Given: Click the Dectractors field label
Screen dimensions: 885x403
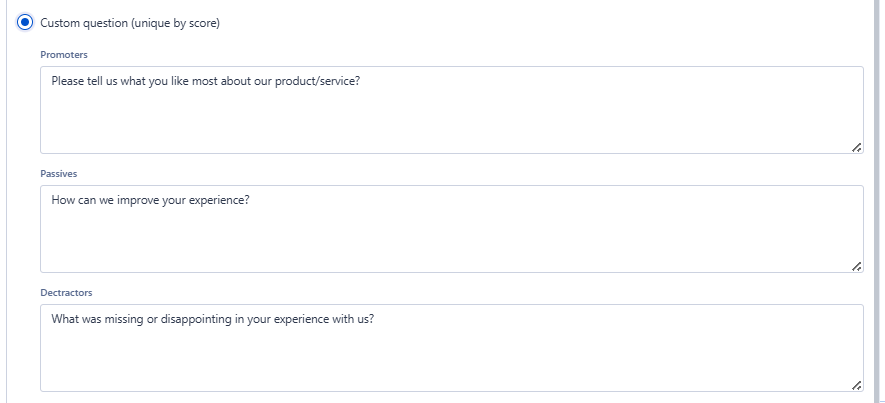Looking at the screenshot, I should pos(66,292).
